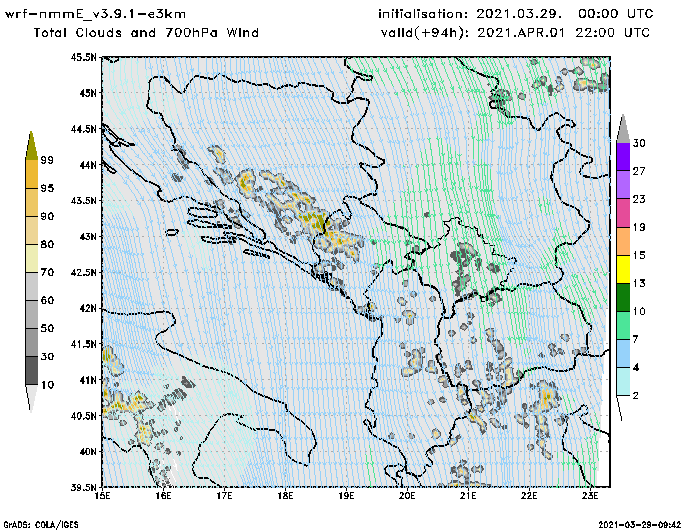The image size is (700, 530).
Task: Click the 45.5N latitude label
Action: pos(83,57)
